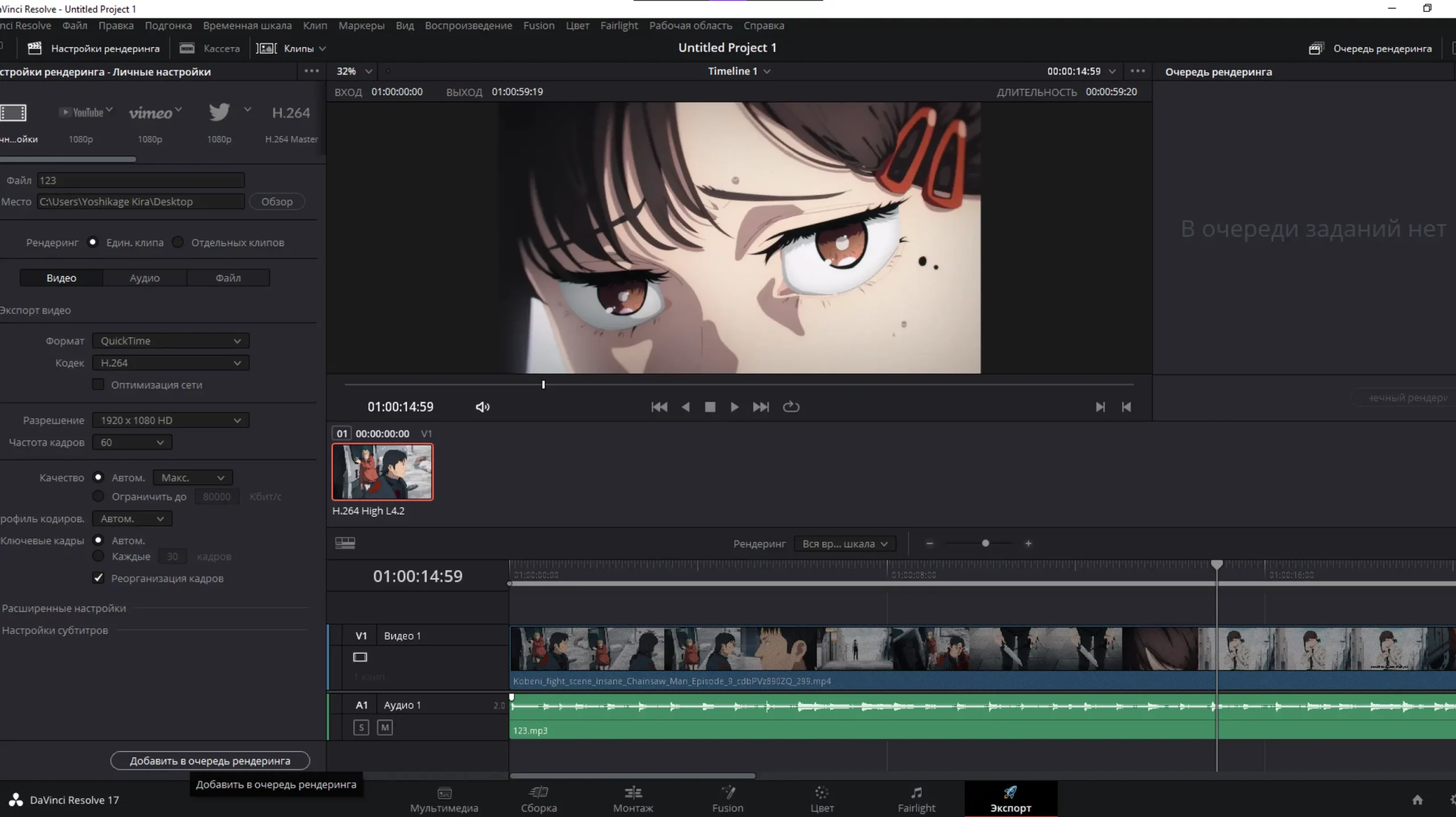Zoom out the timeline with minus icon
1456x817 pixels.
[929, 544]
